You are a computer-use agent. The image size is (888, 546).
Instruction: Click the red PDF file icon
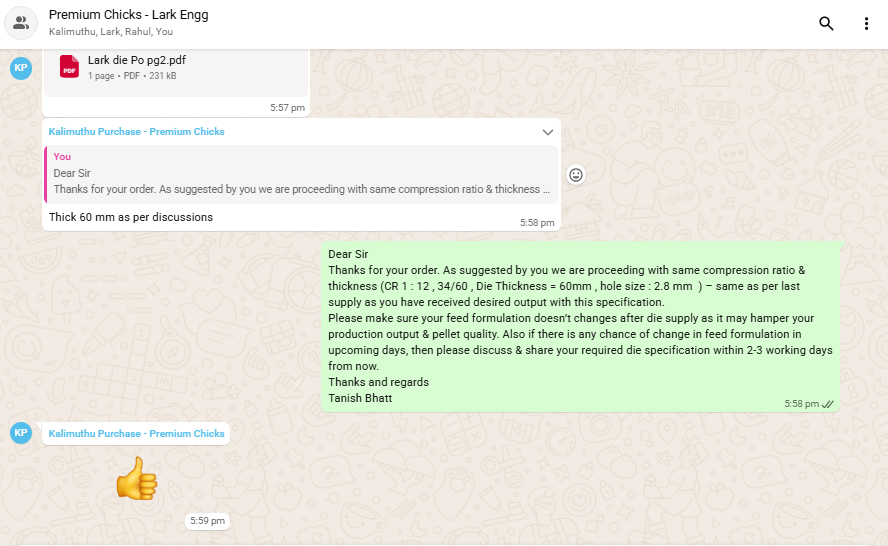point(69,67)
